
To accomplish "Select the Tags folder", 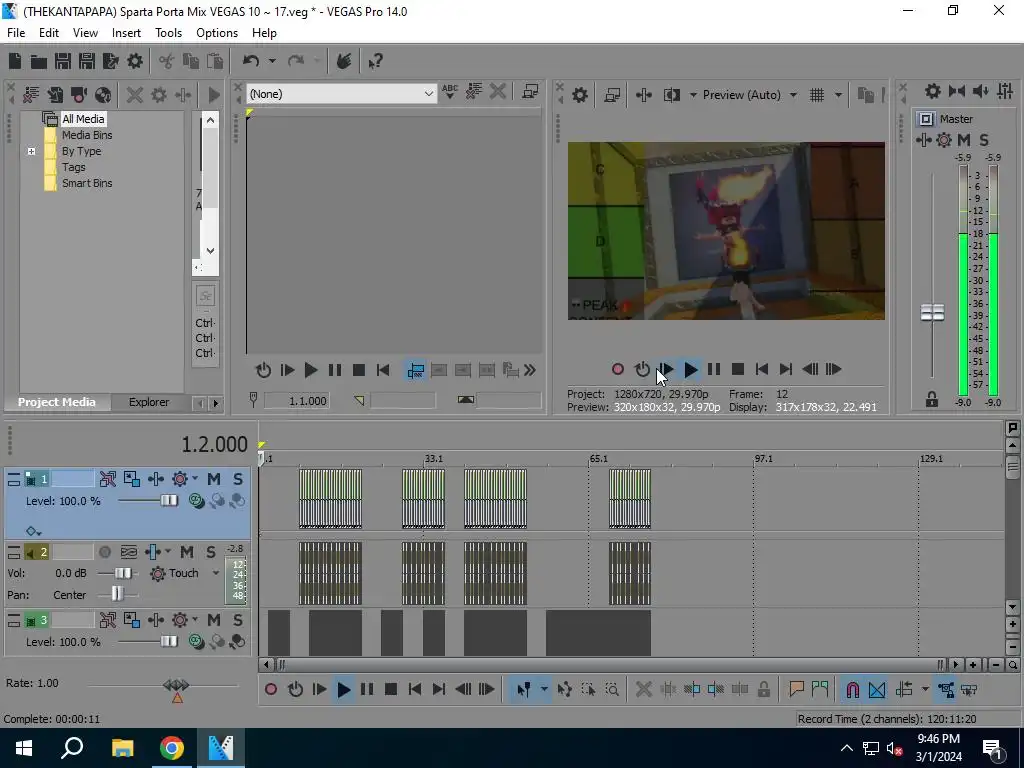I will pyautogui.click(x=74, y=167).
